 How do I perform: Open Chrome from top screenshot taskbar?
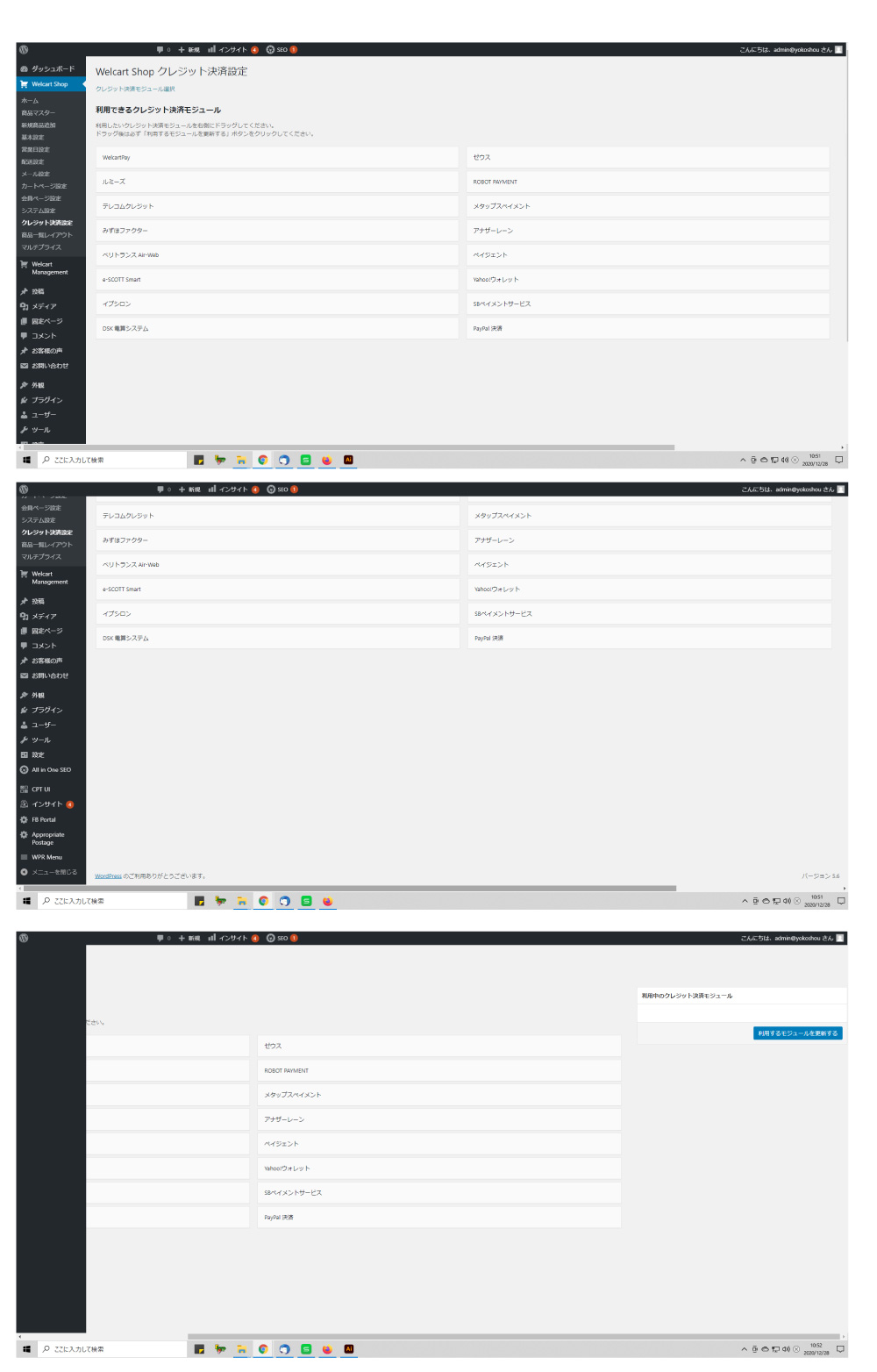pos(262,460)
